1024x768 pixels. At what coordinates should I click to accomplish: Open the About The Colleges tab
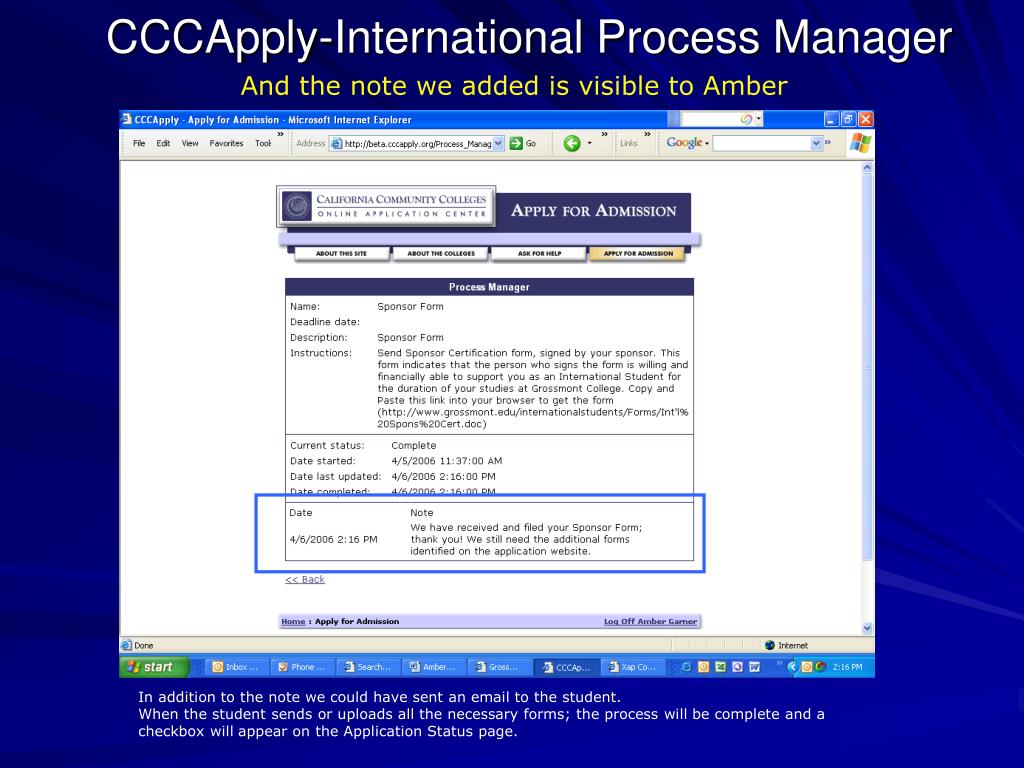(441, 253)
